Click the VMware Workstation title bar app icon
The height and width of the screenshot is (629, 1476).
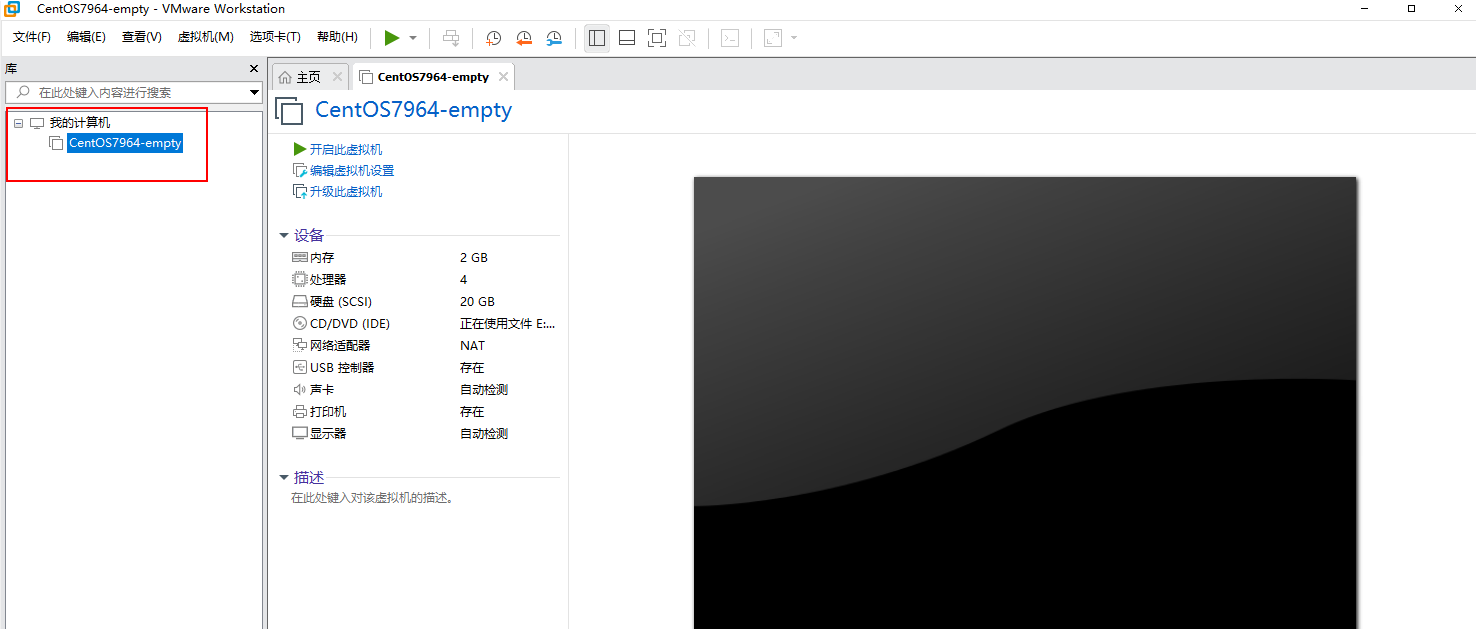click(x=13, y=9)
